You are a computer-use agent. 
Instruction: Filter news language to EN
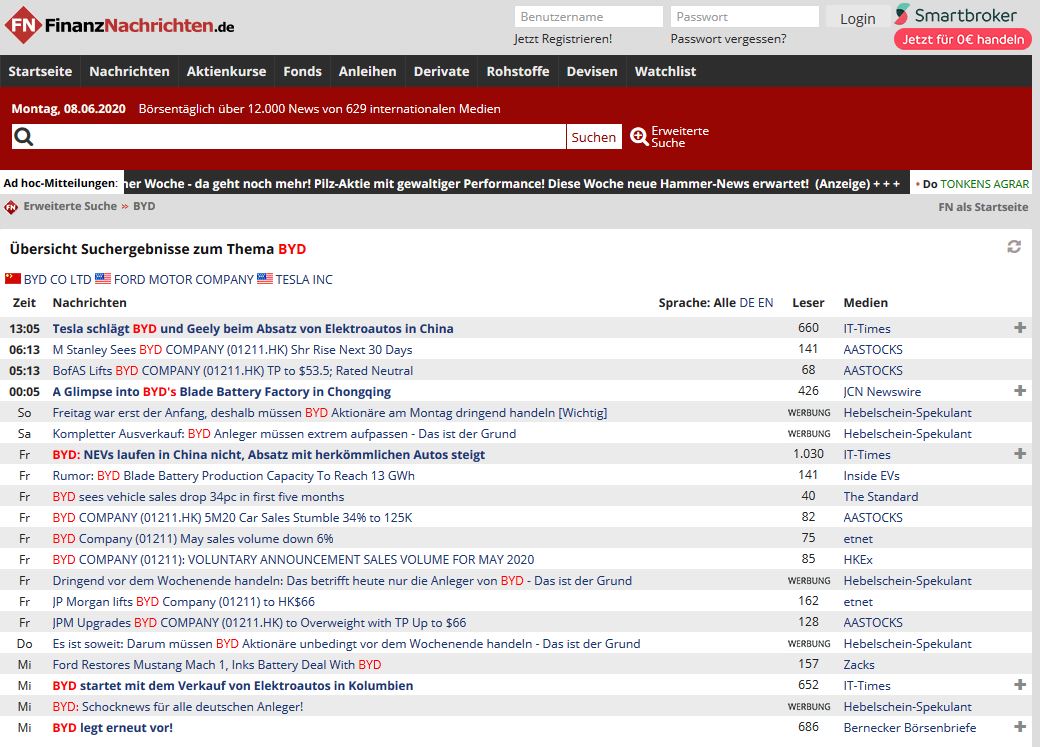(x=765, y=303)
